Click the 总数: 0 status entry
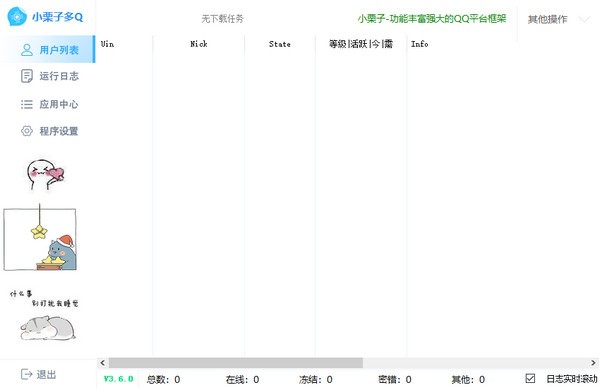The height and width of the screenshot is (388, 600). (x=163, y=379)
